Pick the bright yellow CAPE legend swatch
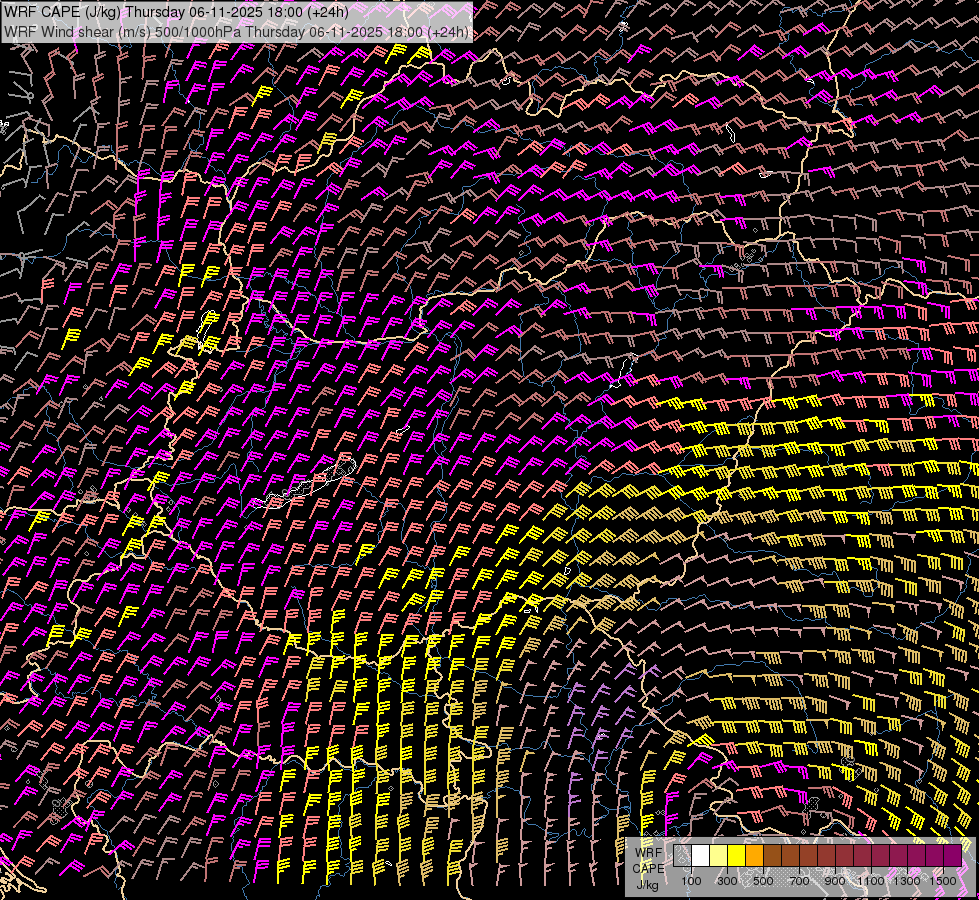 736,856
